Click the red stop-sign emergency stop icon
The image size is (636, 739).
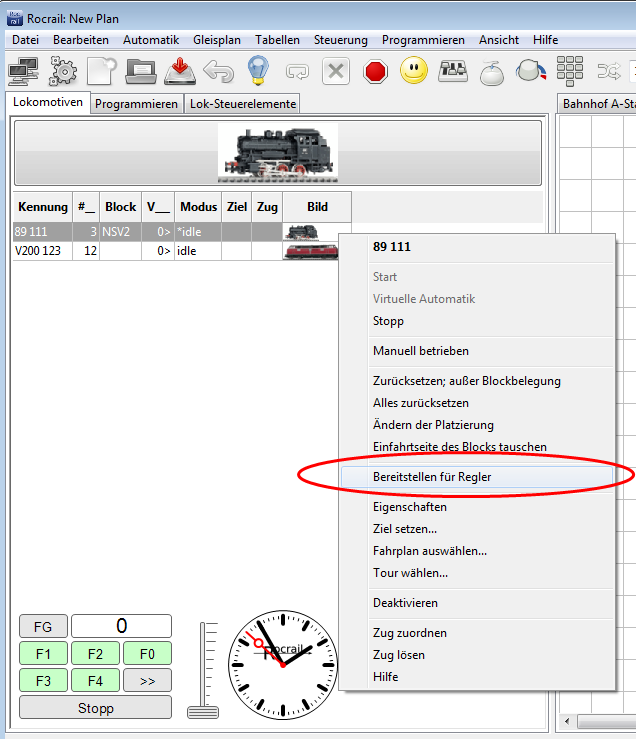[376, 71]
